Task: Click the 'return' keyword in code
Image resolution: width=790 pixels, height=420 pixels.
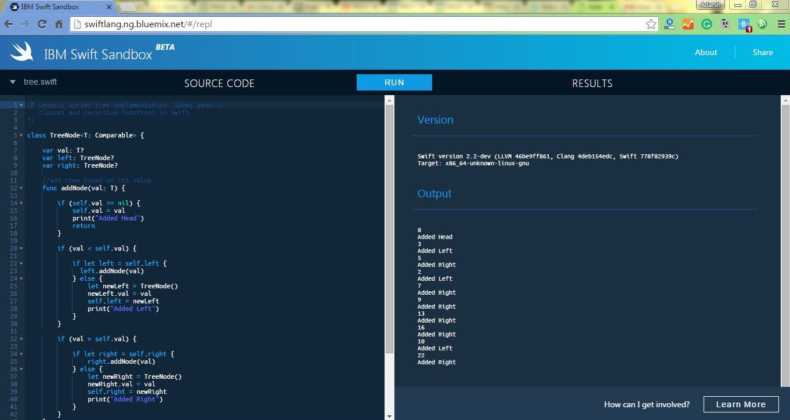Action: pos(84,226)
